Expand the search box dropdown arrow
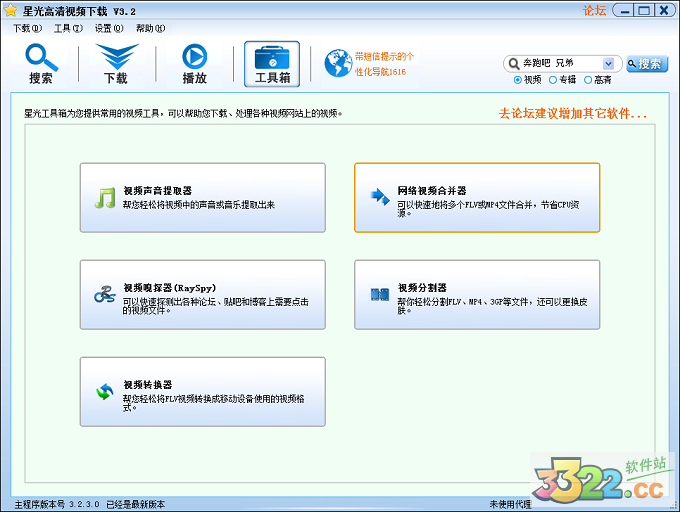Image resolution: width=680 pixels, height=512 pixels. (615, 63)
